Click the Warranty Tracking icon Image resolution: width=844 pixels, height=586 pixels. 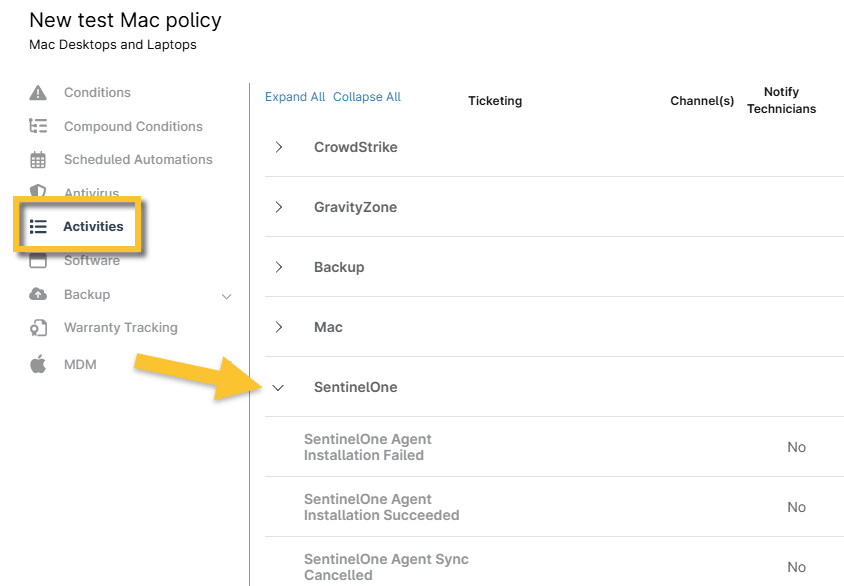(x=38, y=328)
